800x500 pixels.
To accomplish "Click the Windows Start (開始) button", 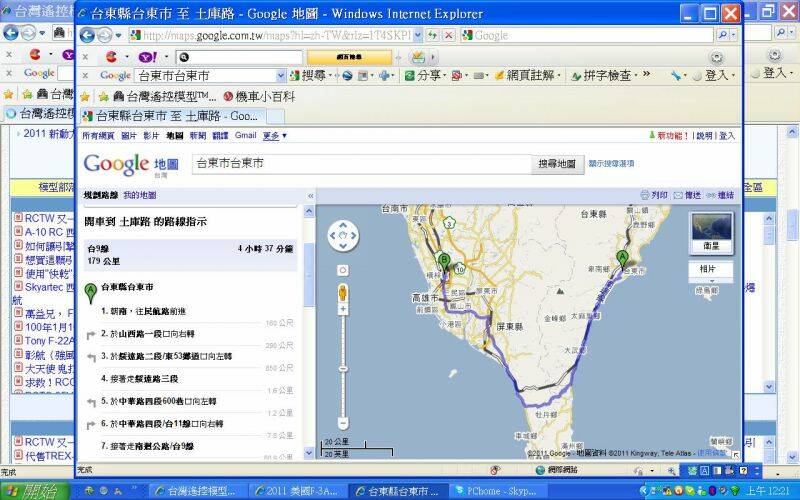I will click(x=34, y=491).
